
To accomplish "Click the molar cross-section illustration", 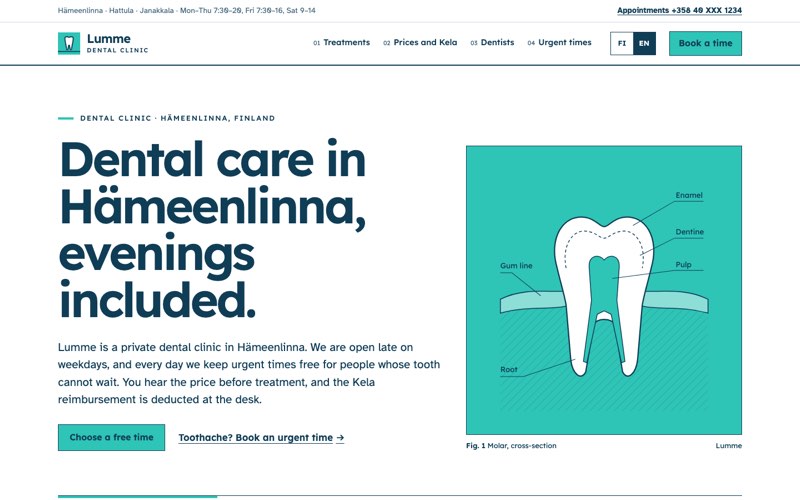I will coord(604,290).
